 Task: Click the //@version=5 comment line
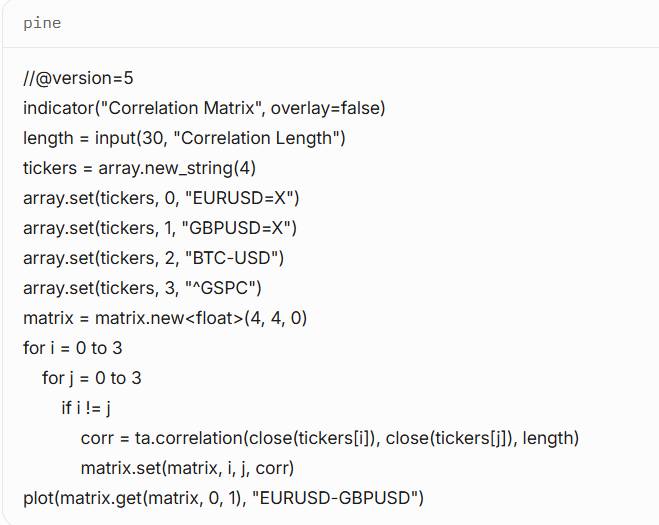(x=78, y=78)
